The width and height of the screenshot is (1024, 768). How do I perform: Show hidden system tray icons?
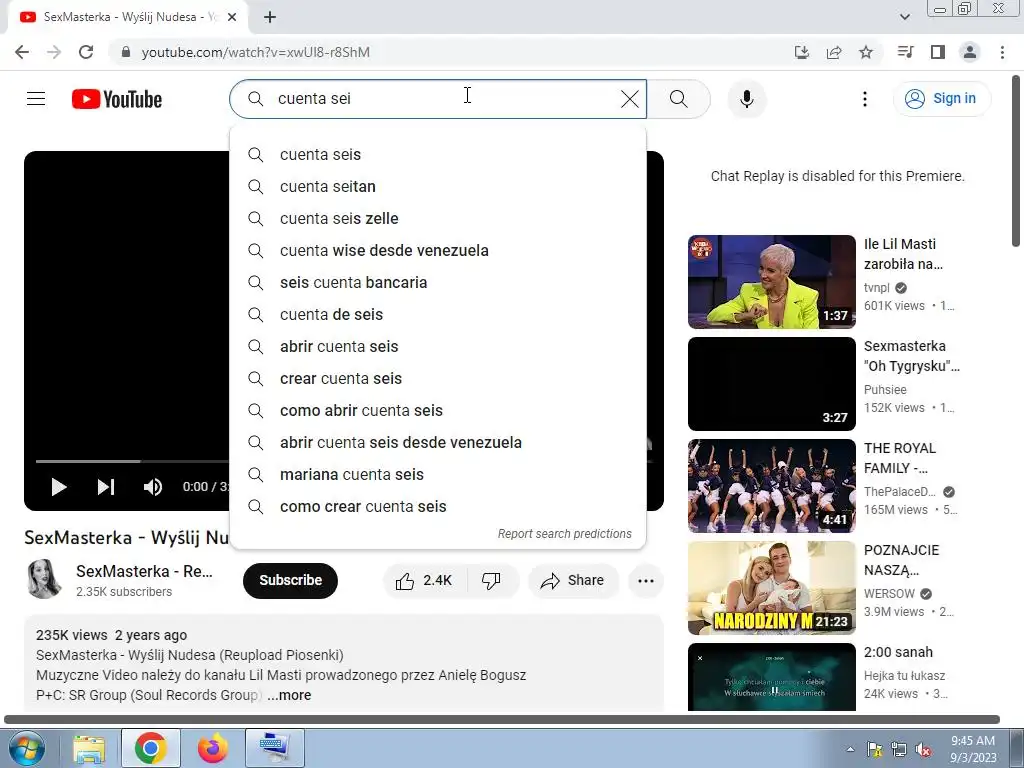pyautogui.click(x=850, y=749)
